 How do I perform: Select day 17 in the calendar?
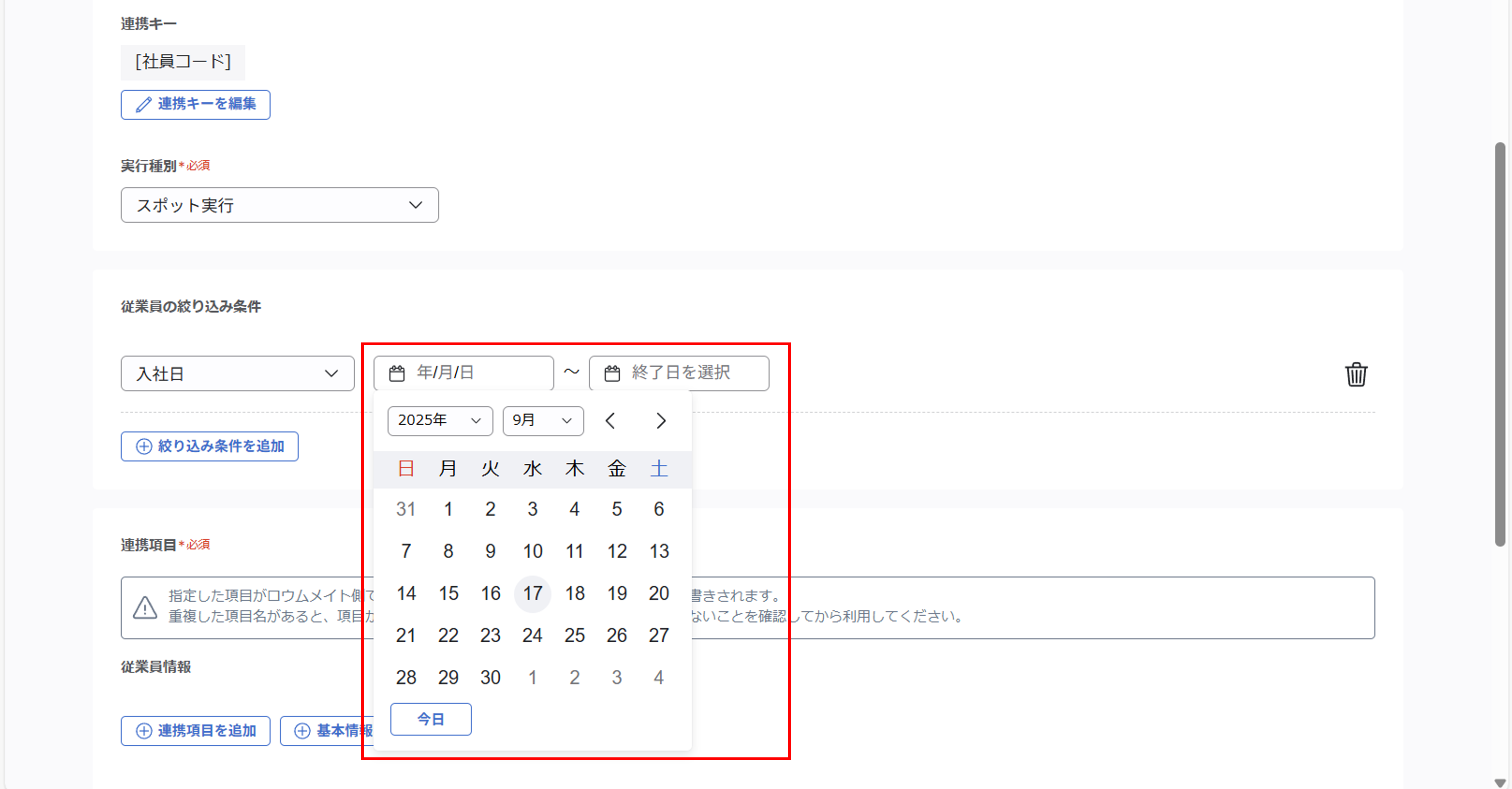(x=532, y=593)
